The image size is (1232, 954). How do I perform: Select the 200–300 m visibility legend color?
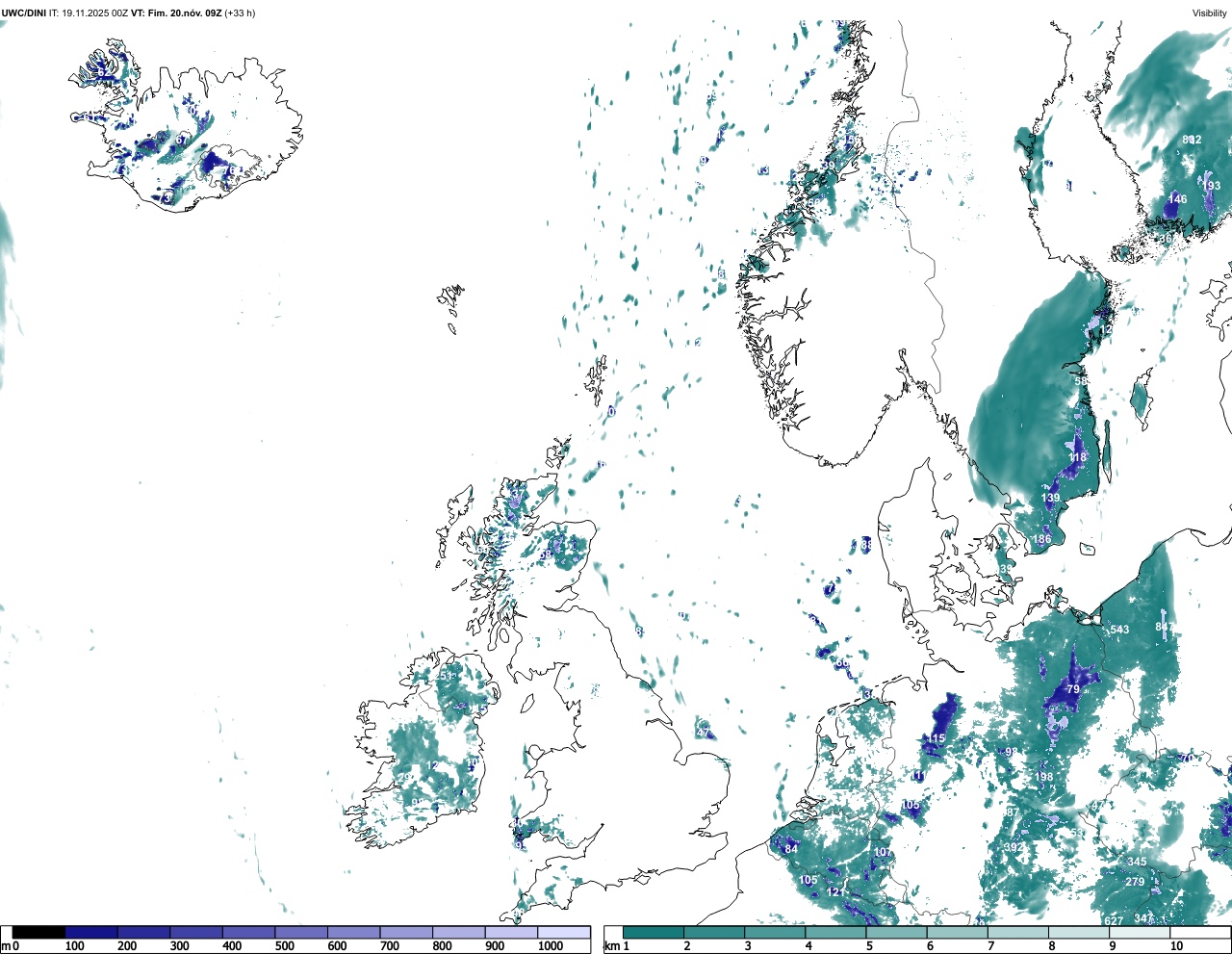coord(144,932)
